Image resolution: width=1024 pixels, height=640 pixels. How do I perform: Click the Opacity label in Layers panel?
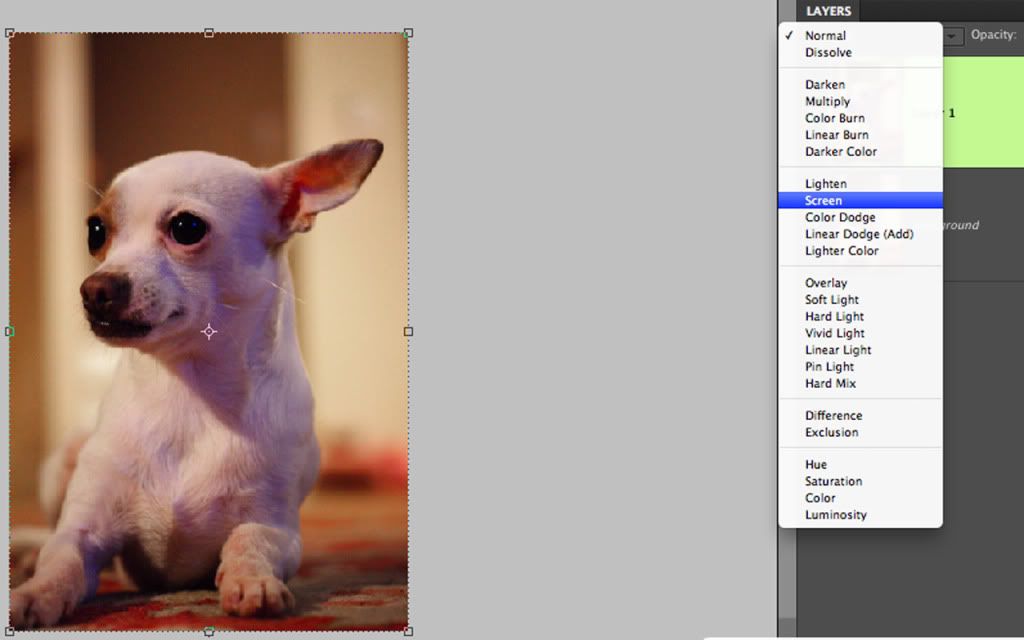[993, 35]
